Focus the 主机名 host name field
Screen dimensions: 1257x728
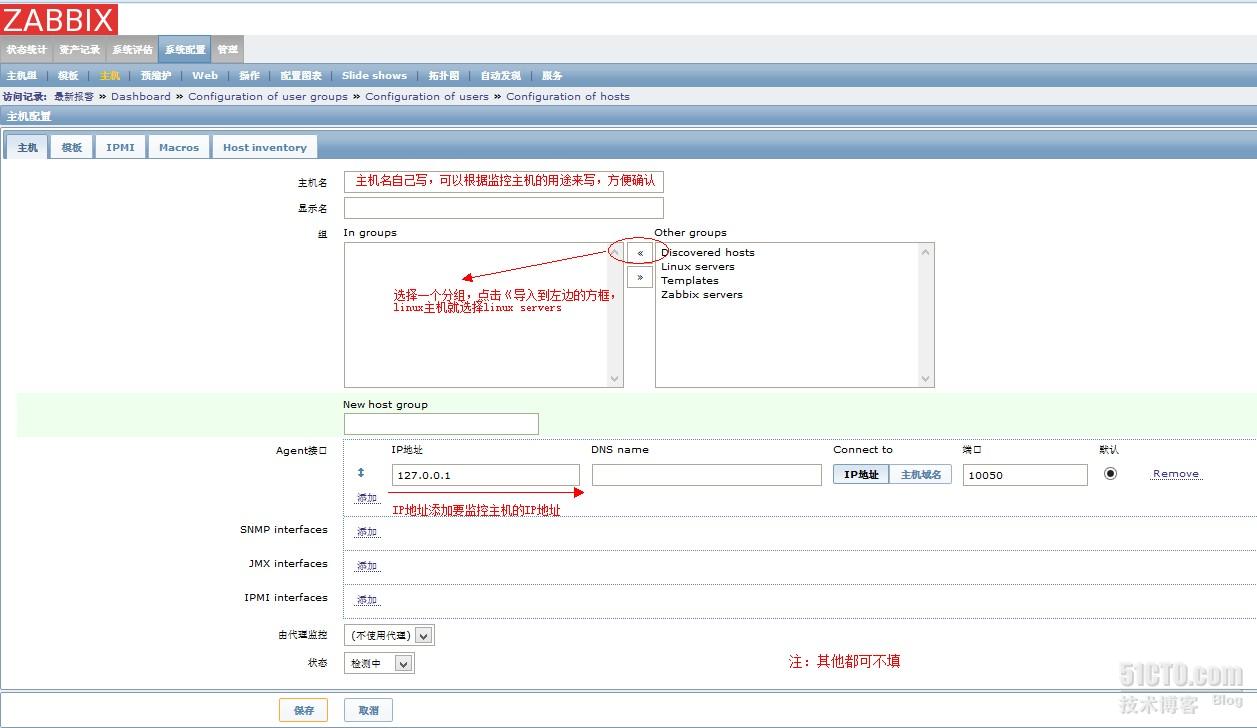click(x=504, y=181)
